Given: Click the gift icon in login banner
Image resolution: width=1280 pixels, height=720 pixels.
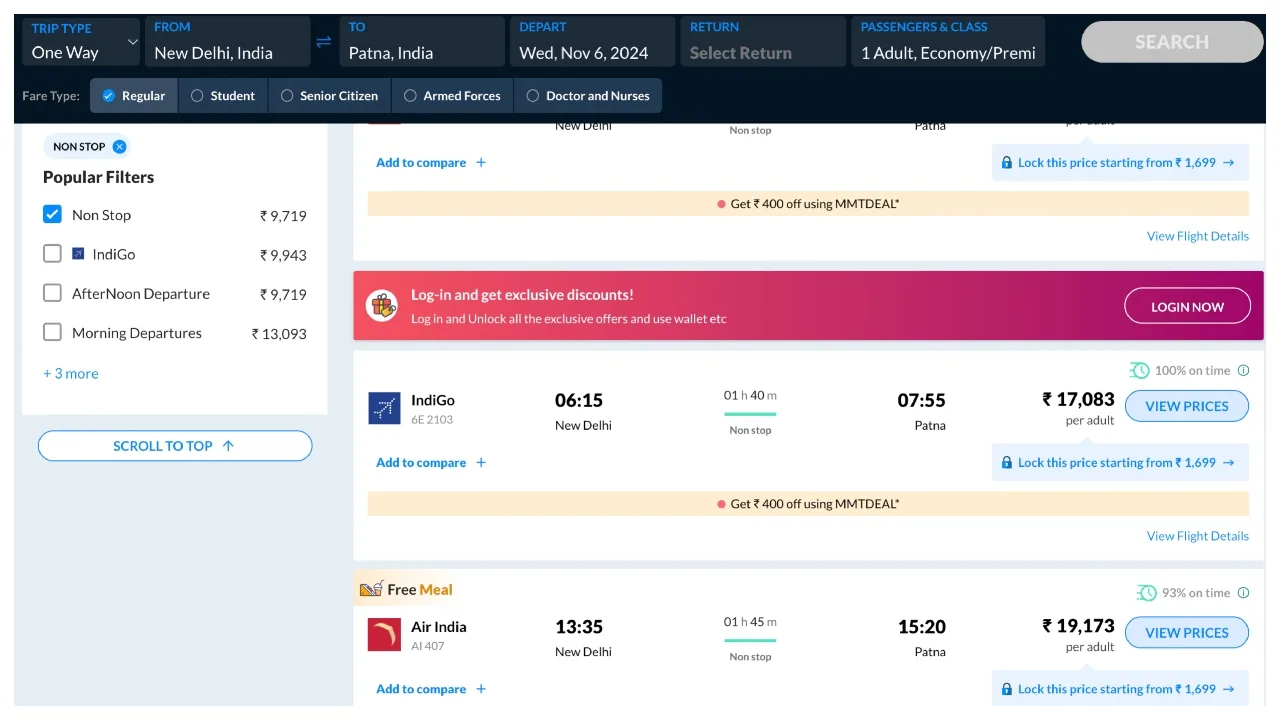Looking at the screenshot, I should (382, 306).
